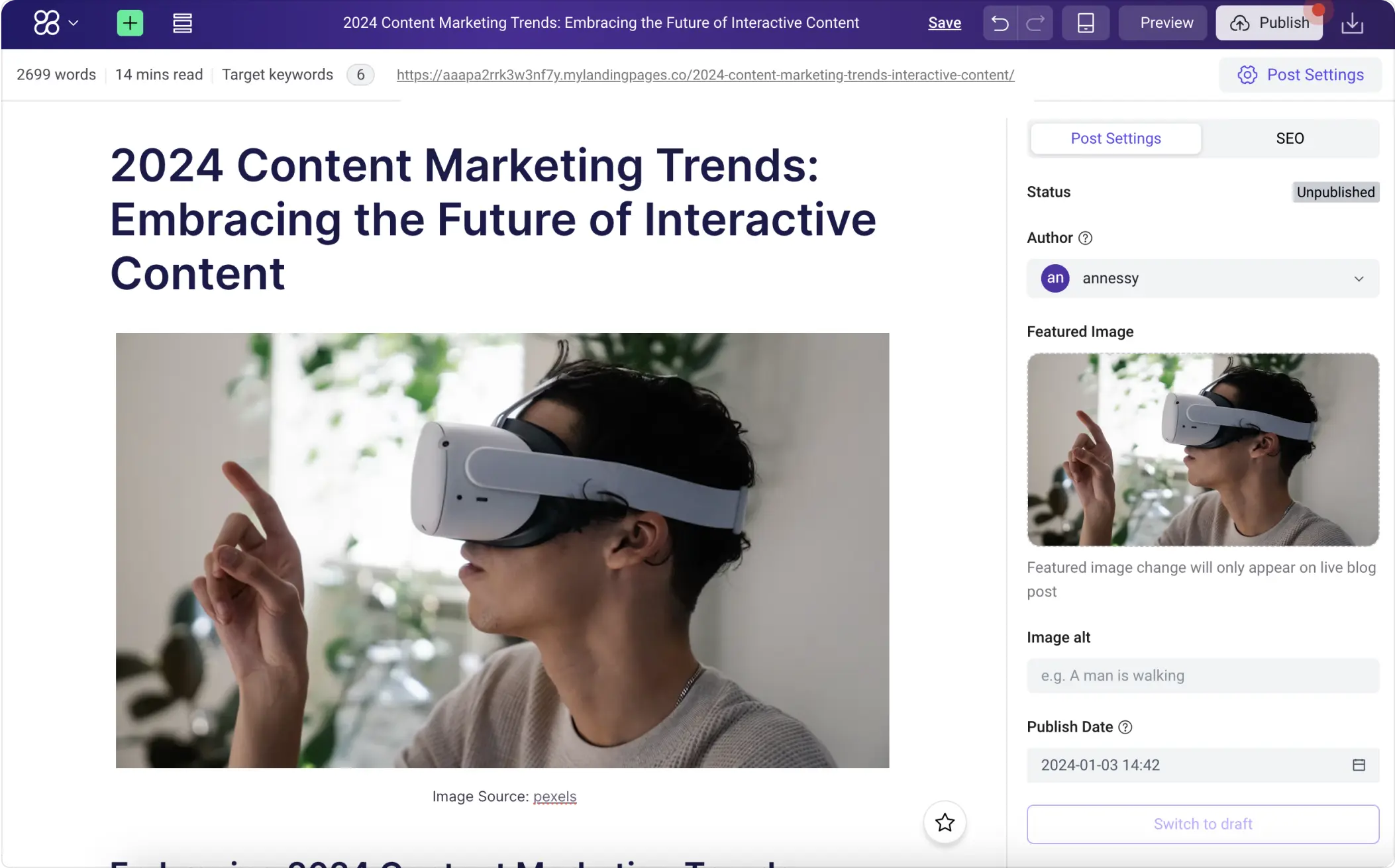
Task: Open the calendar picker for publish date
Action: click(1359, 765)
